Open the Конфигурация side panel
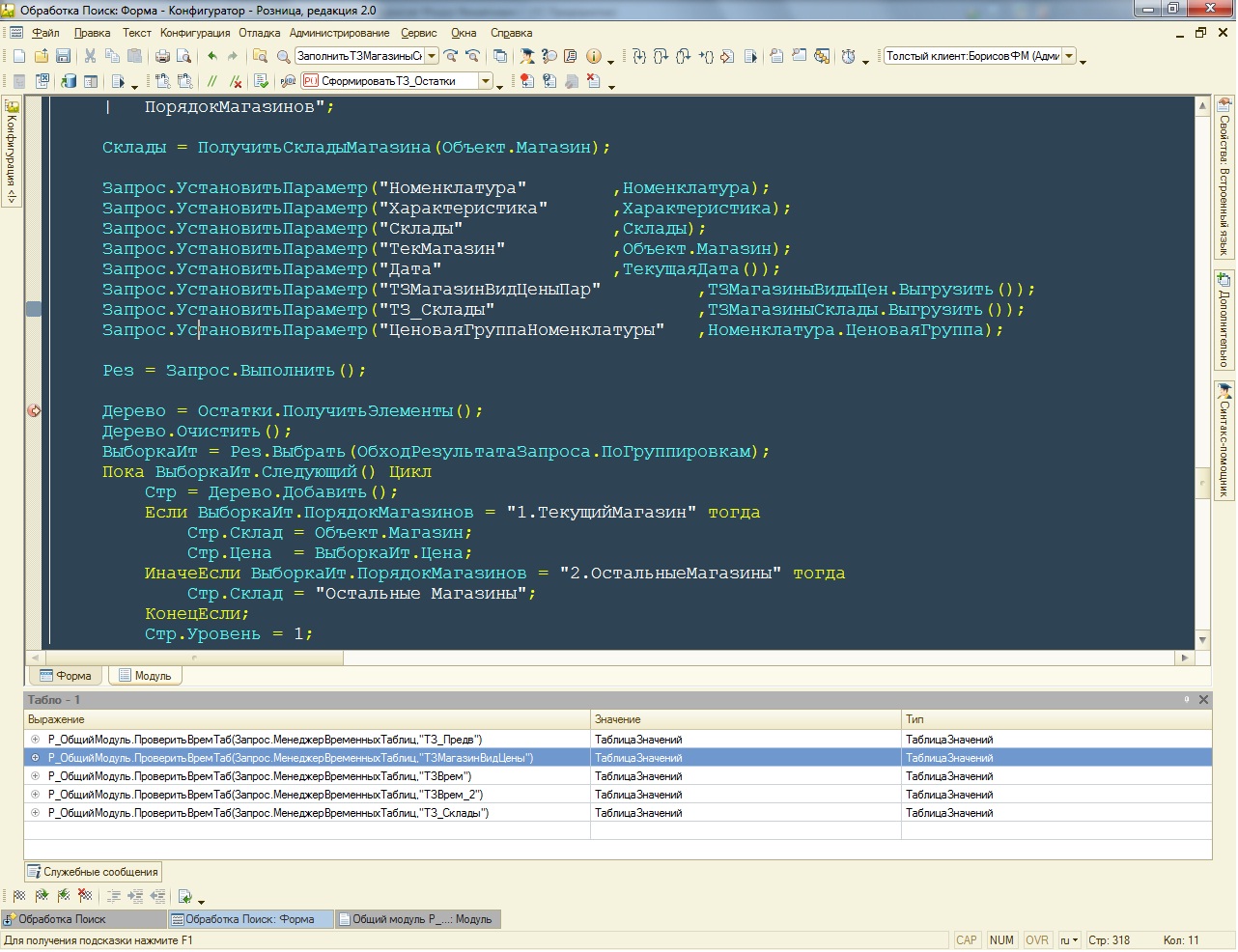The height and width of the screenshot is (952, 1238). 12,151
